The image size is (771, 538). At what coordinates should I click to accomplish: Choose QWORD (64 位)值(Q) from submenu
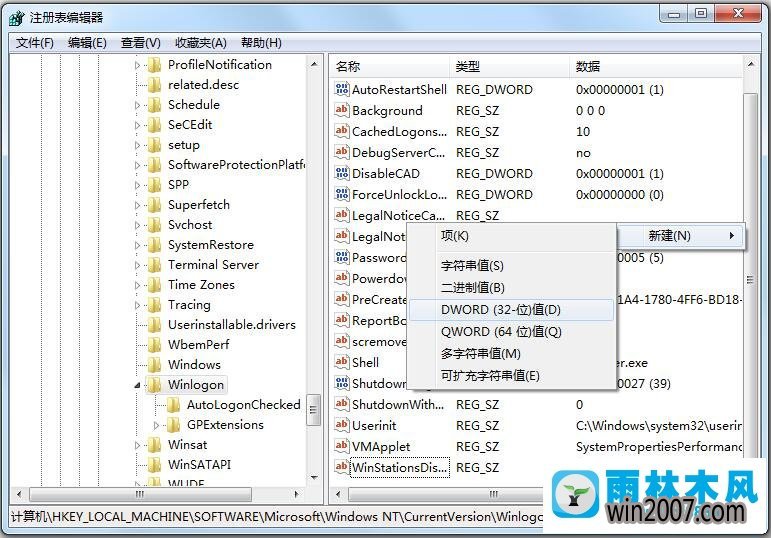511,332
